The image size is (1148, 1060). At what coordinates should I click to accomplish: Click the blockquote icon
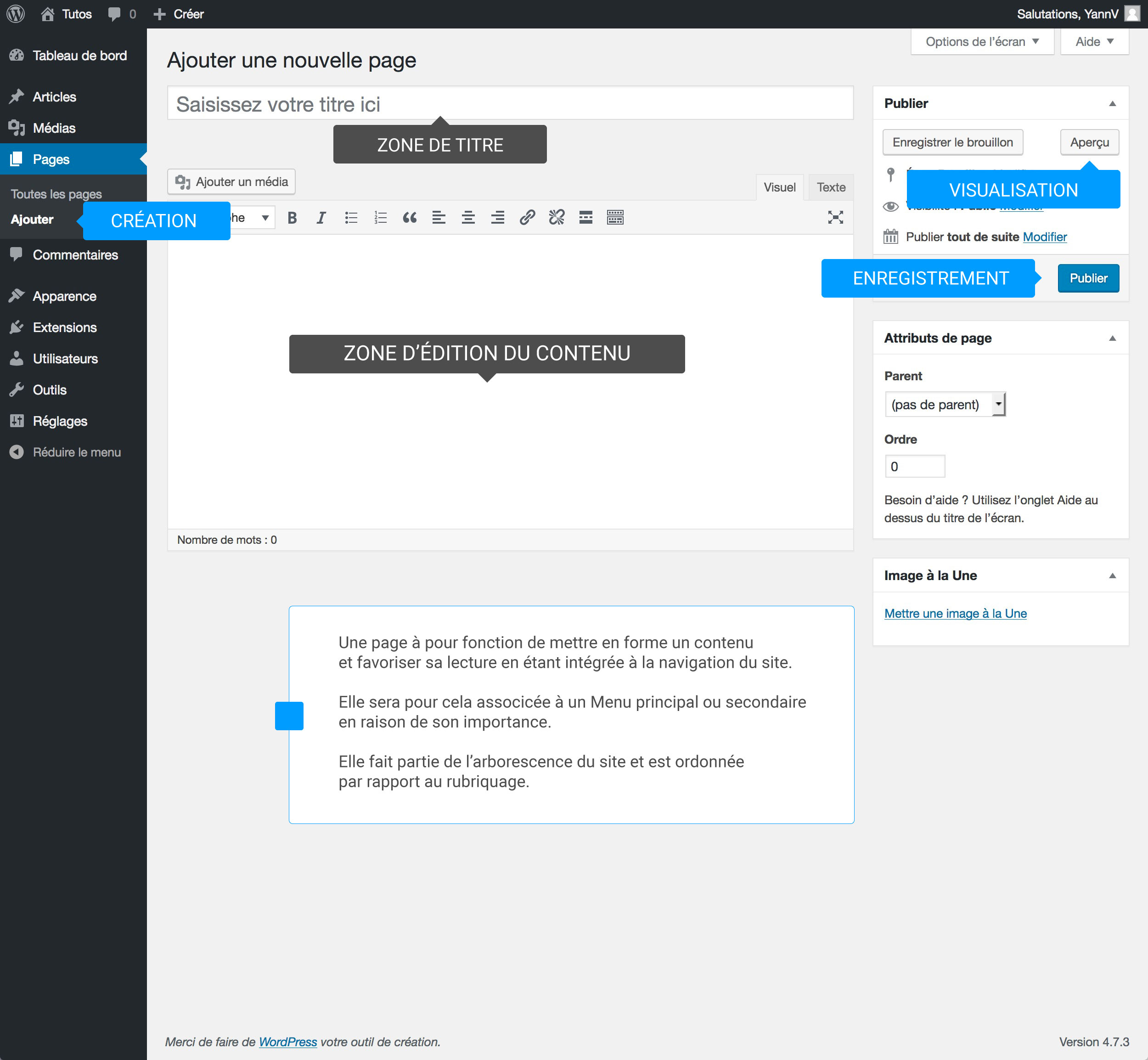(x=408, y=219)
